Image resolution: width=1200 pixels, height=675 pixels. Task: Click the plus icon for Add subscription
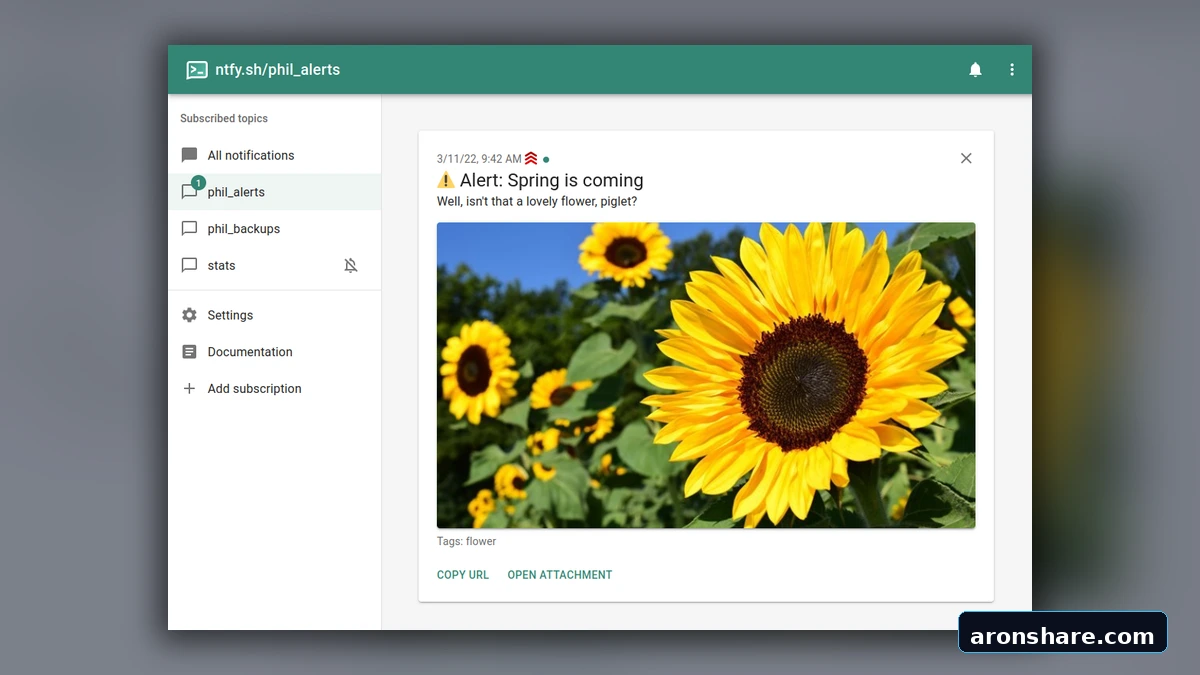189,388
